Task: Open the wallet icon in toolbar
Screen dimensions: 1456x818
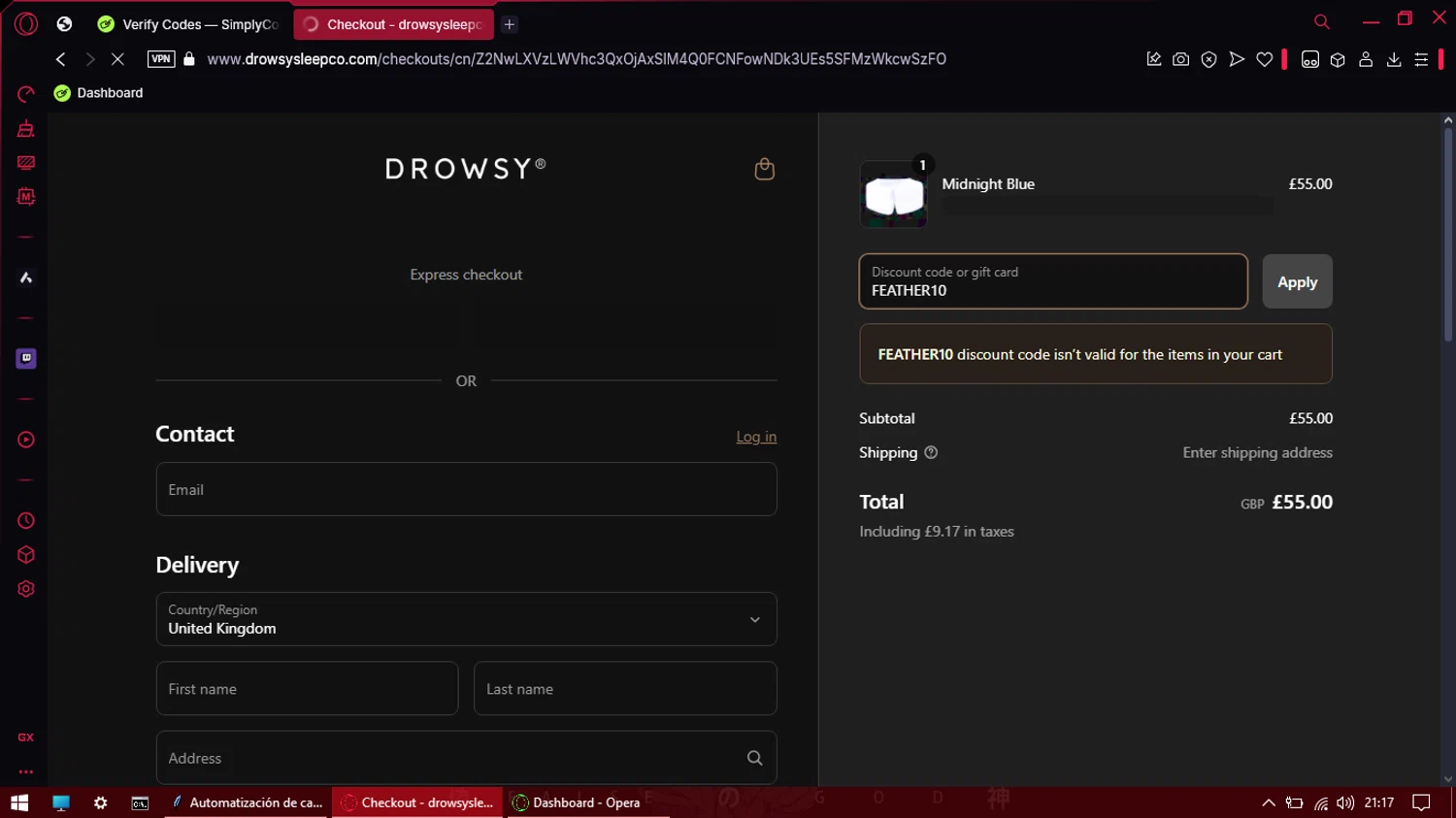Action: [x=1309, y=59]
